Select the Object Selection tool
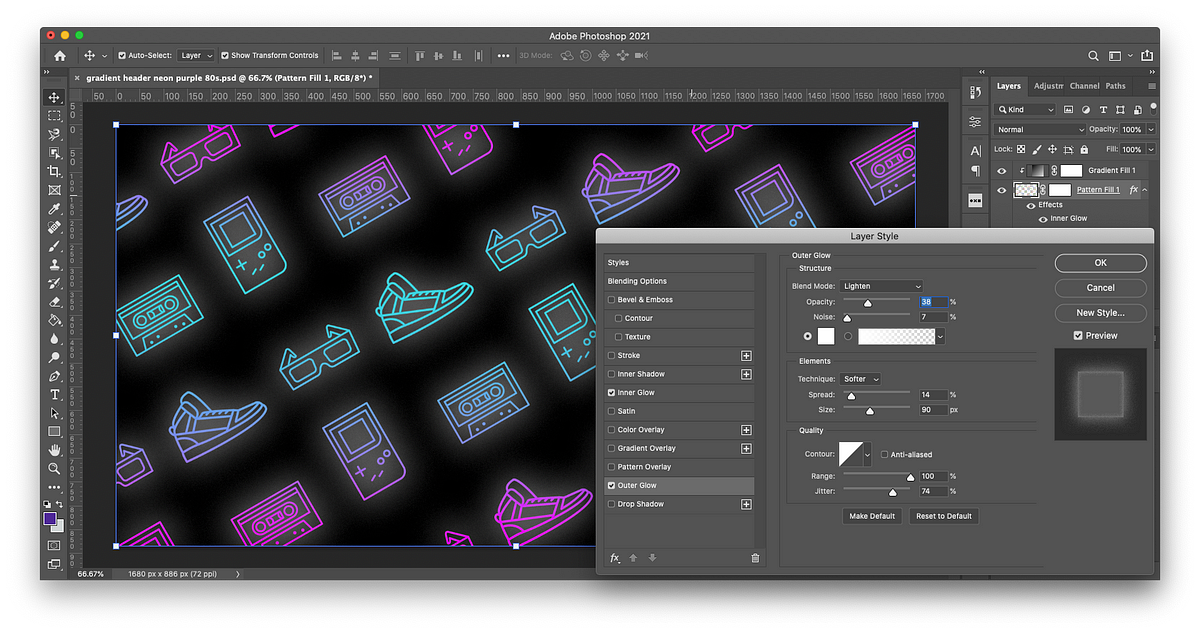 click(x=54, y=153)
